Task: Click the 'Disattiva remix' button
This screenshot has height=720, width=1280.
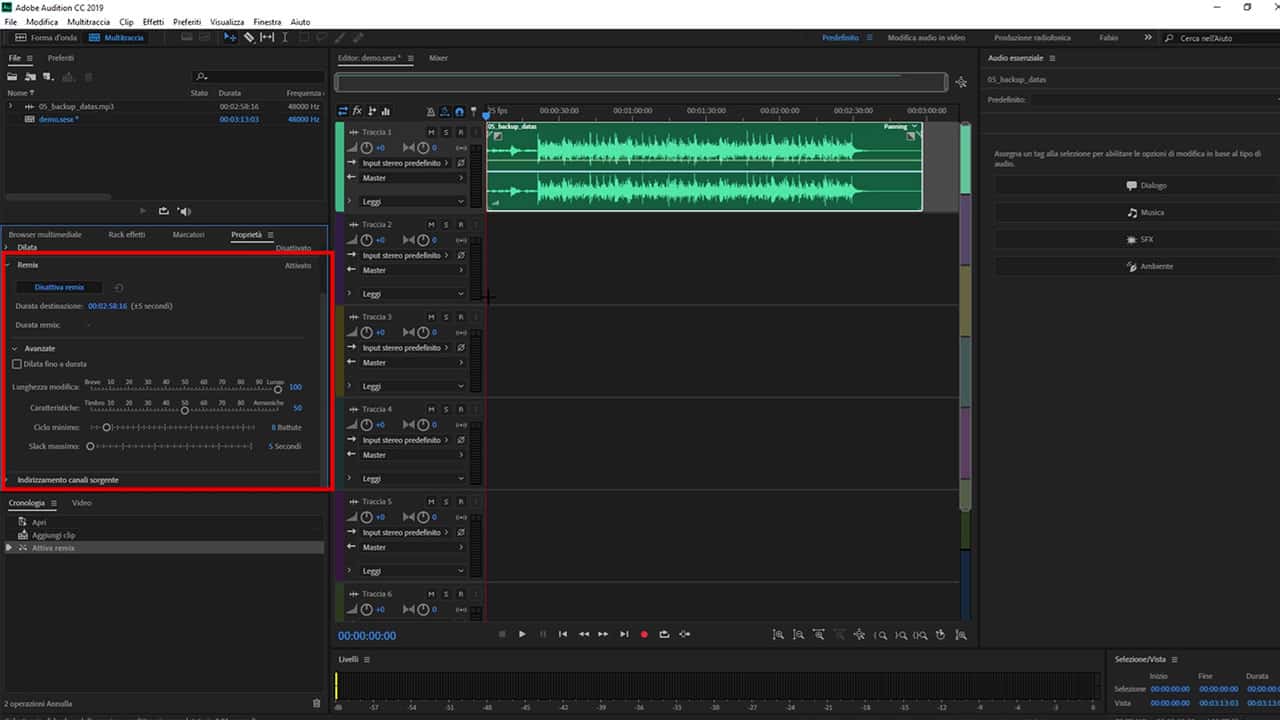Action: point(60,287)
